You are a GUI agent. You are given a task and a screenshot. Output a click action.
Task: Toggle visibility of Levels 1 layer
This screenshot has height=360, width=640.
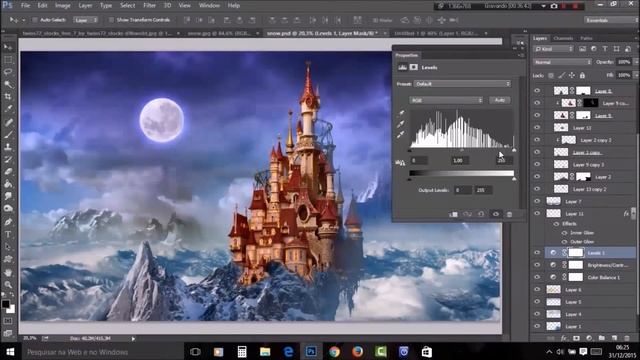(537, 253)
